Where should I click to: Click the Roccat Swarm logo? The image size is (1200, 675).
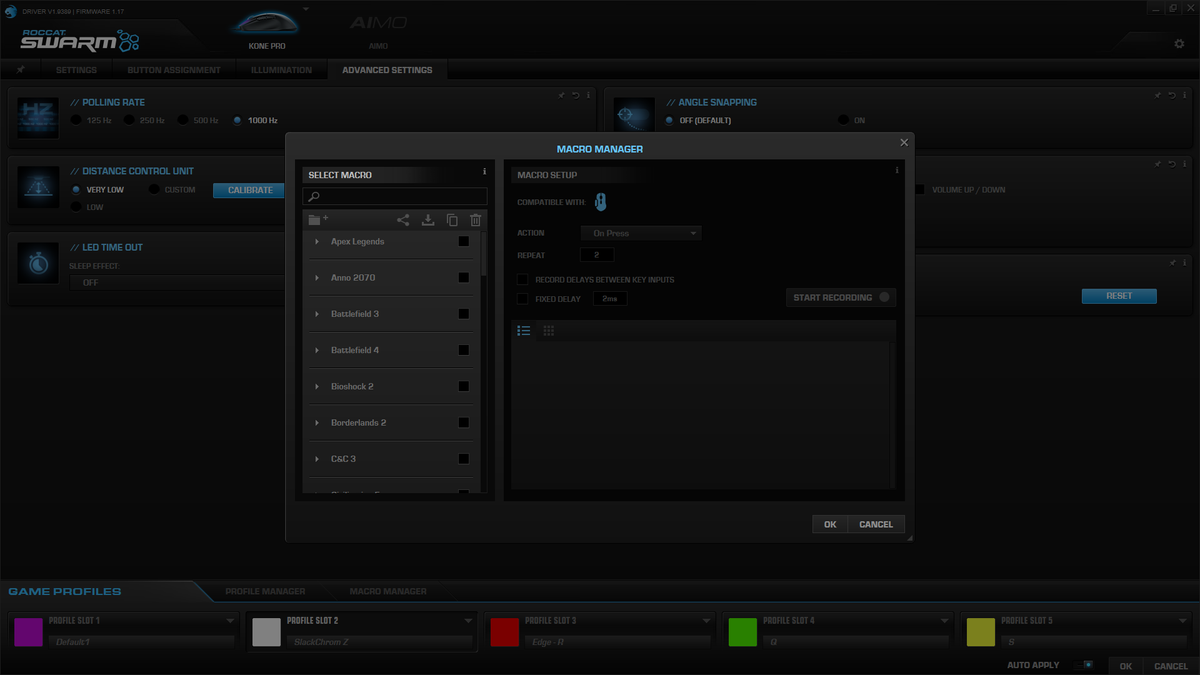[x=80, y=40]
